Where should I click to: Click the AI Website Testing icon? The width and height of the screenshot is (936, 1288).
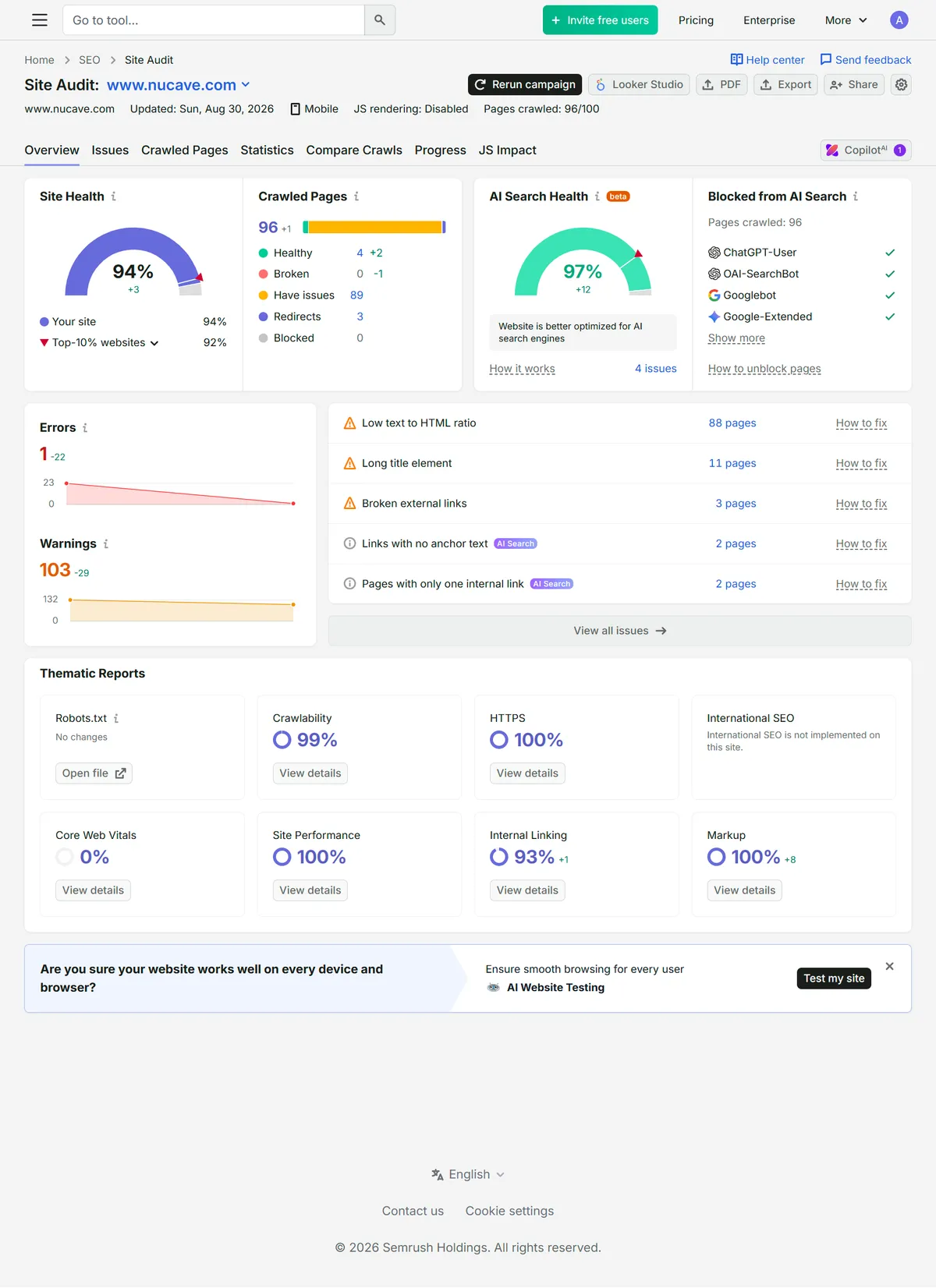tap(493, 988)
